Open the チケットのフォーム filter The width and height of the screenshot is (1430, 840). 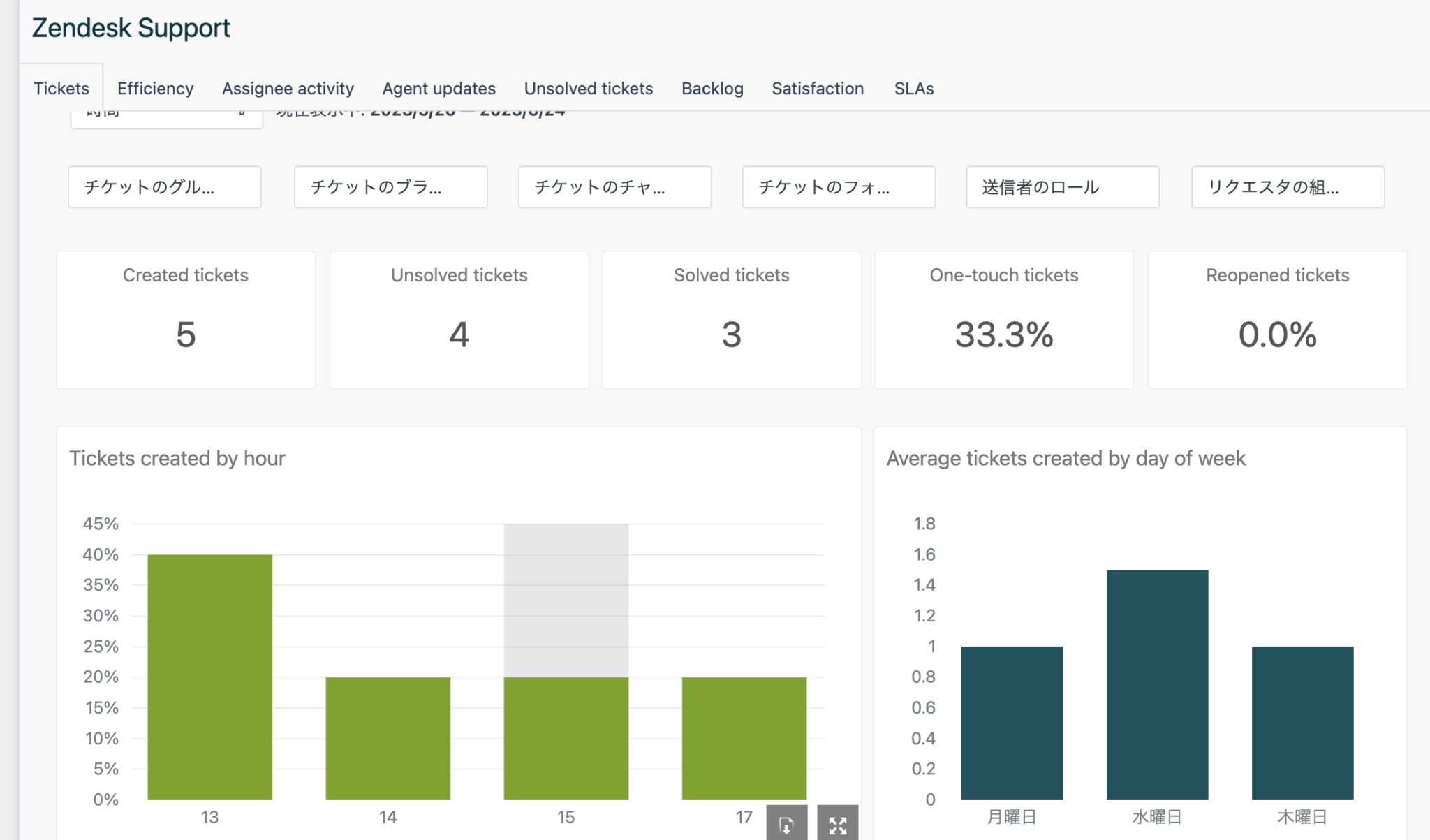click(839, 186)
